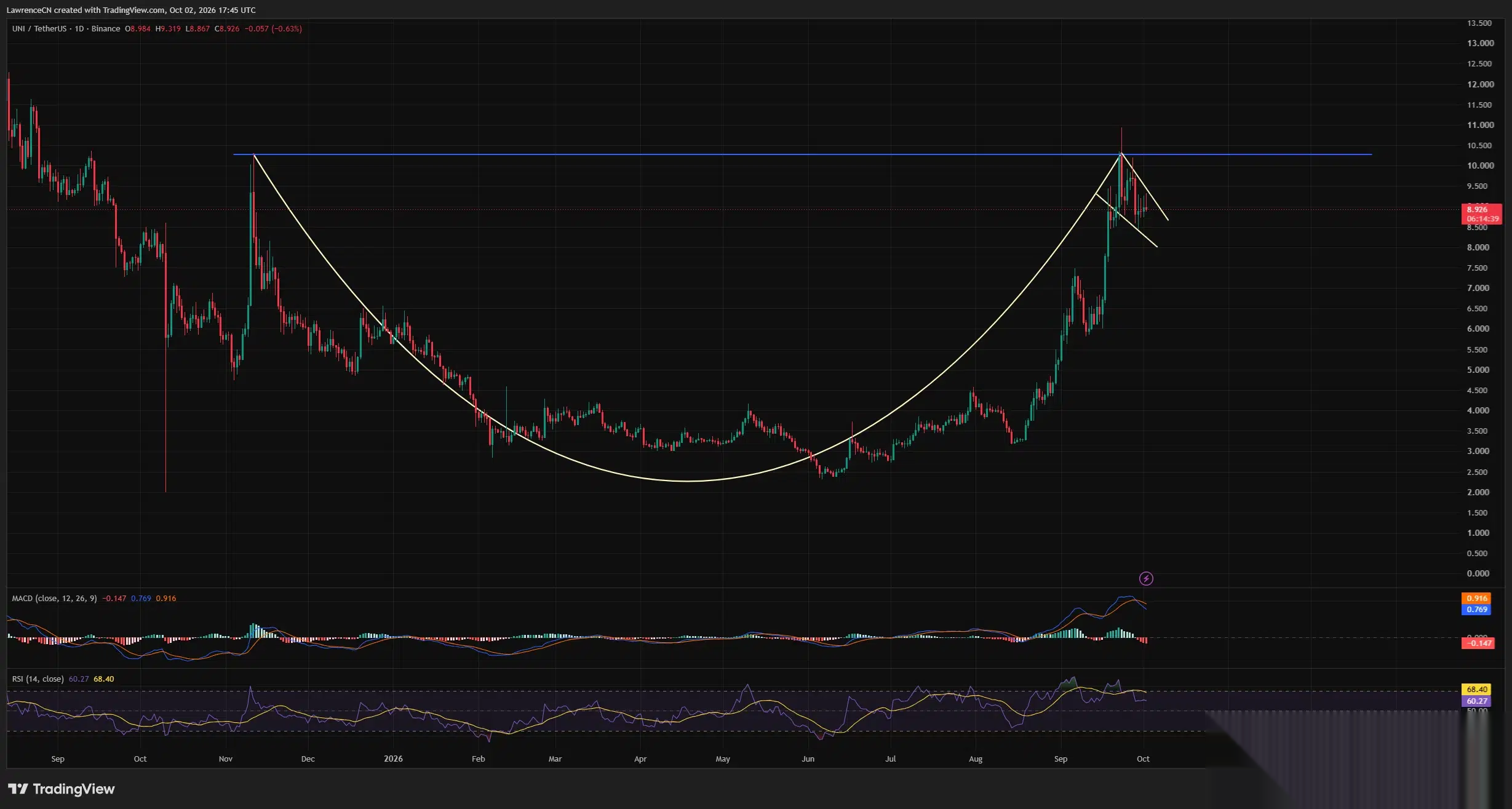Click the TradingView wordmark text
This screenshot has height=809, width=1512.
click(74, 789)
